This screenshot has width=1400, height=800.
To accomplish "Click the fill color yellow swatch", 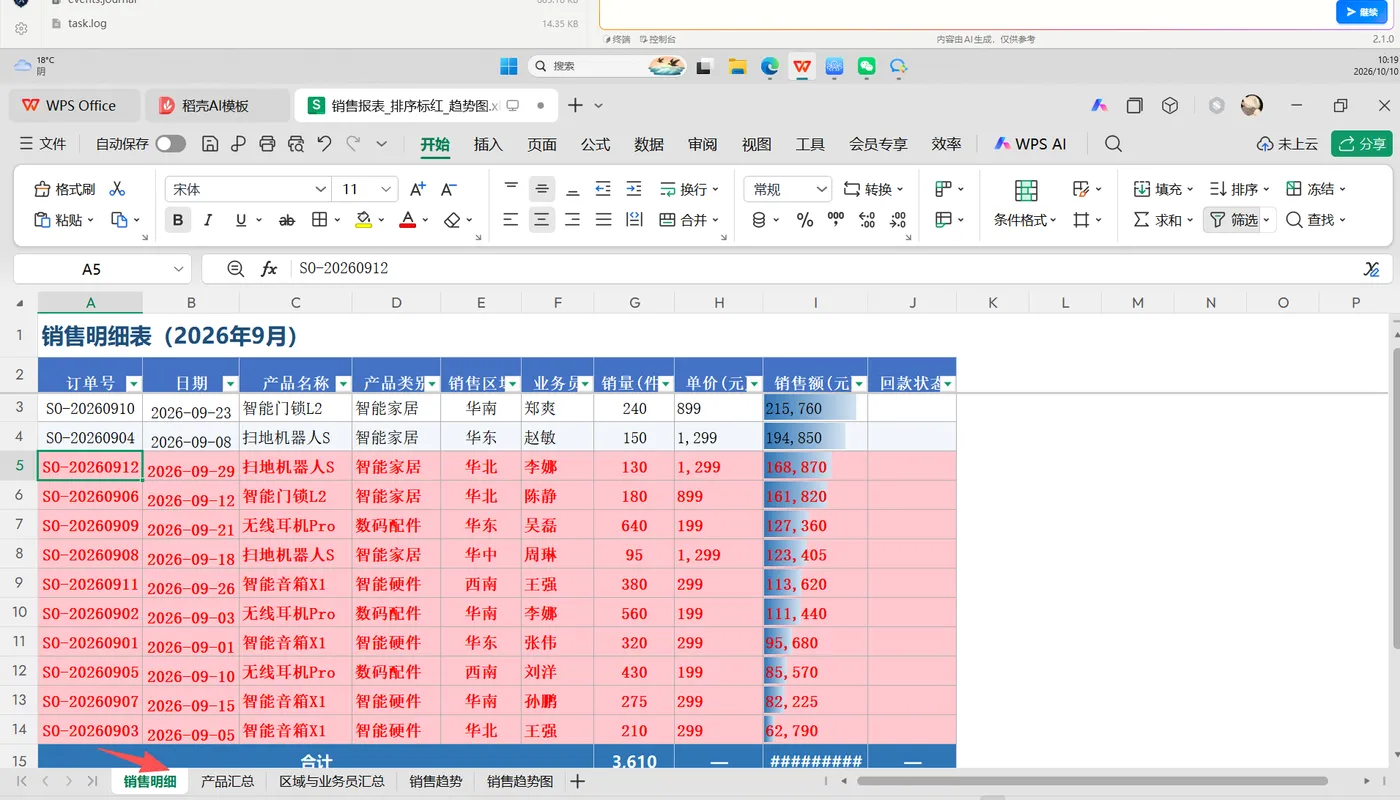I will (x=363, y=220).
